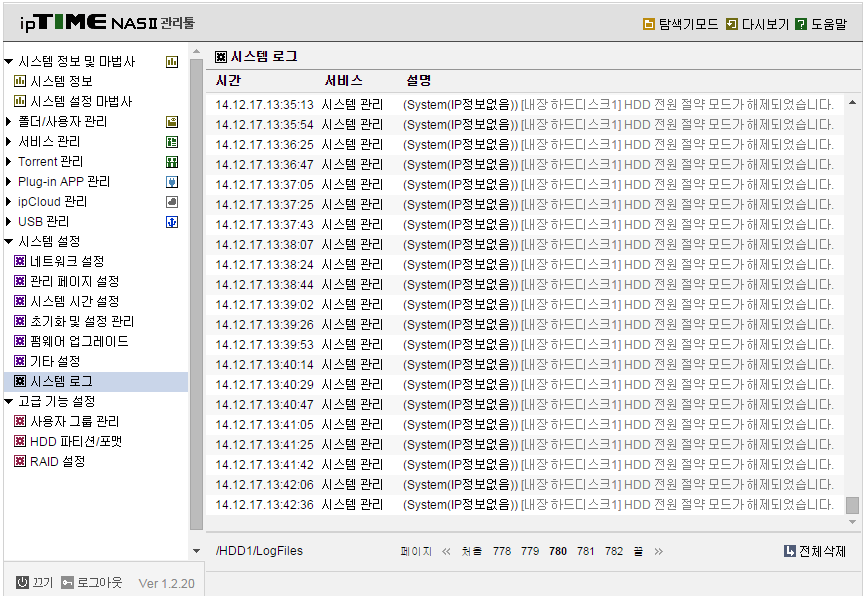
Task: Click the Torrent 관리 category icon
Action: [x=172, y=162]
